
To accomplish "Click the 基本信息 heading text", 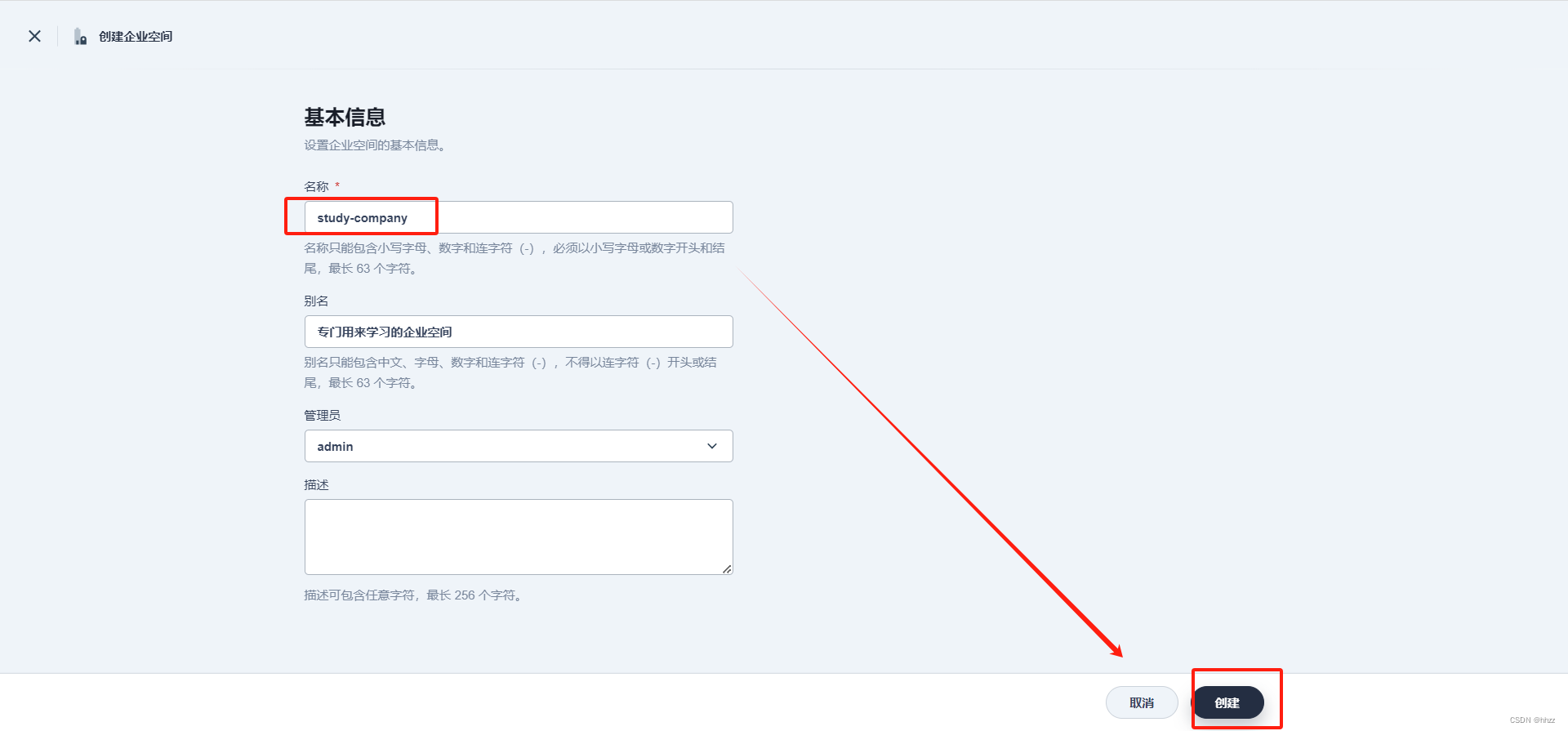I will (345, 117).
